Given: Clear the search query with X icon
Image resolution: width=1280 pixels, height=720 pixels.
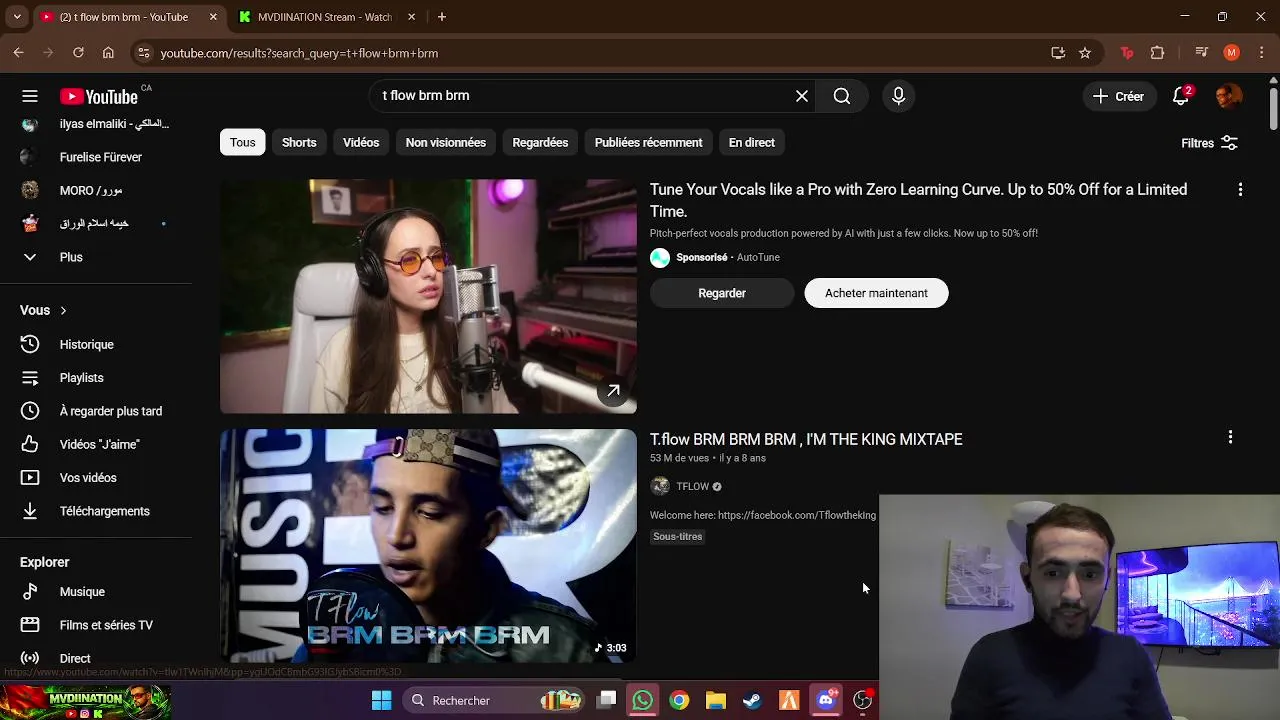Looking at the screenshot, I should pyautogui.click(x=802, y=96).
